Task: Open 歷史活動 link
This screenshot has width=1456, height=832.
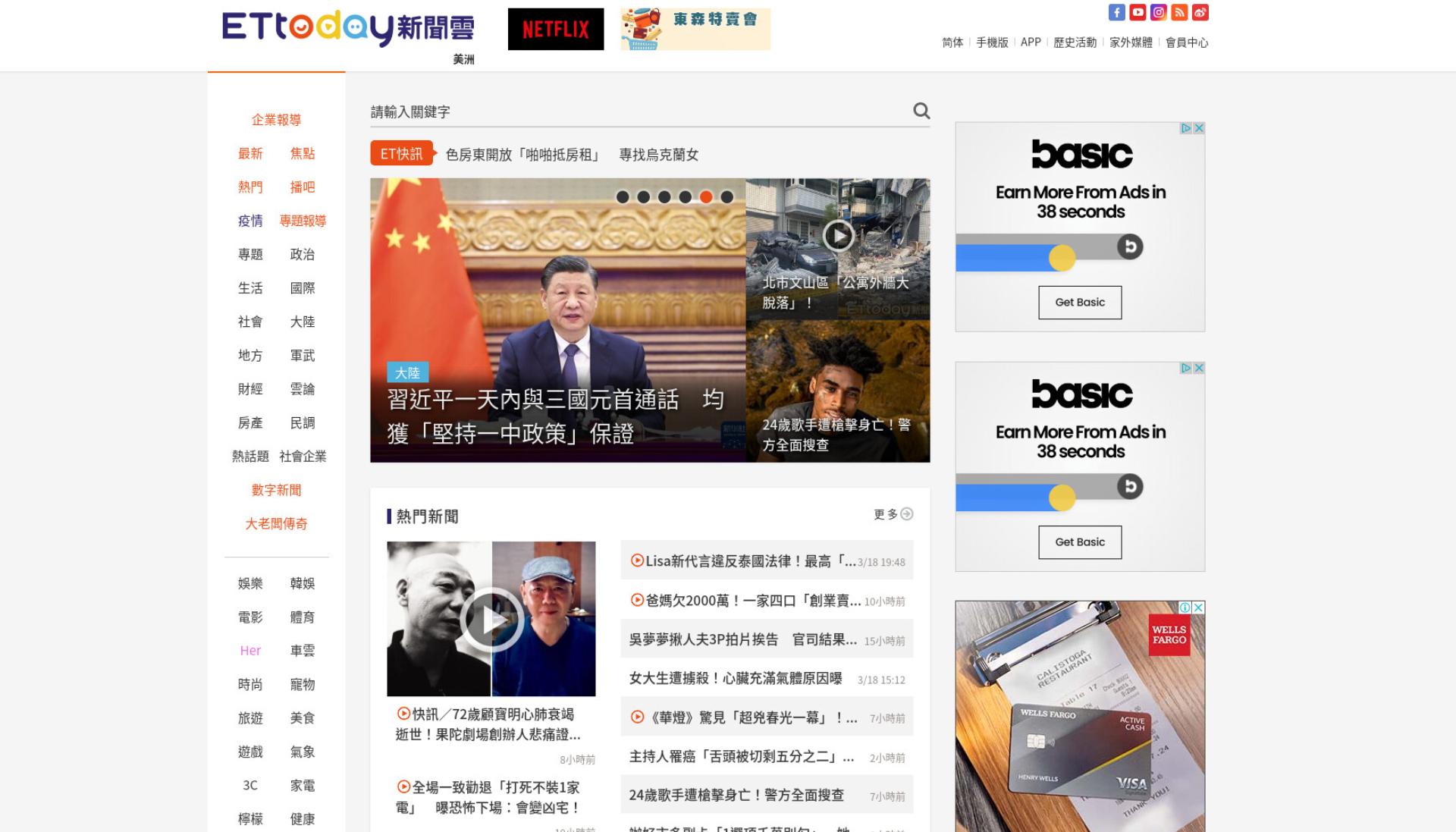Action: coord(1075,42)
